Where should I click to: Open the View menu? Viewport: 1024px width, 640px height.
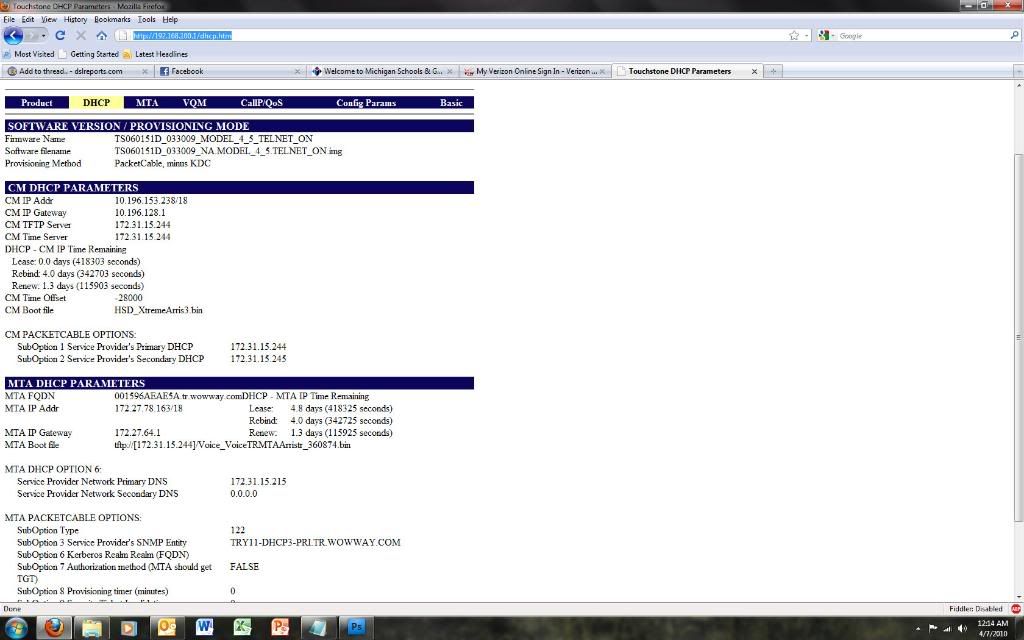[49, 20]
